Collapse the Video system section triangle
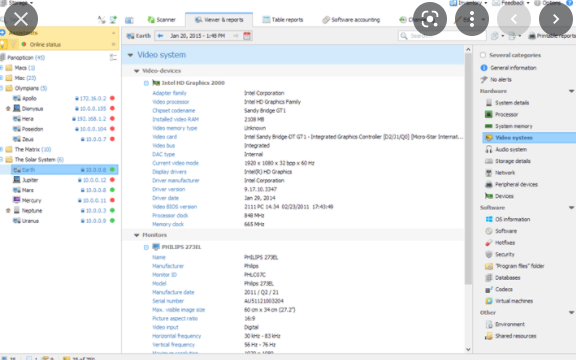576x360 pixels. click(x=130, y=55)
